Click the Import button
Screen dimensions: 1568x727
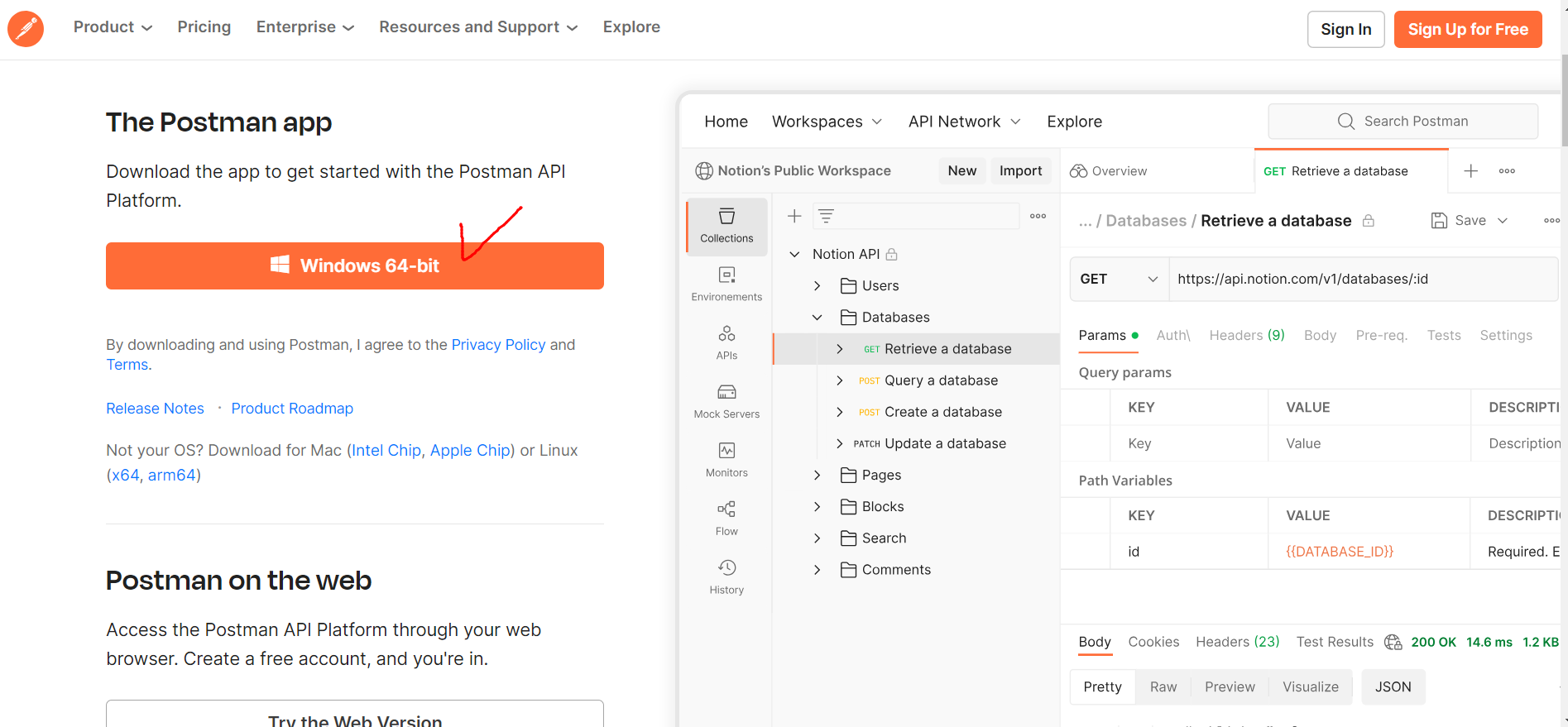pos(1020,171)
